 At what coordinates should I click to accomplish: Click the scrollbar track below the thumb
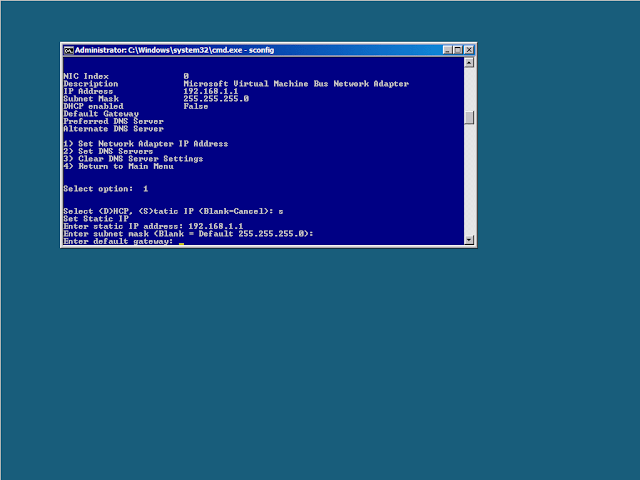coord(469,180)
